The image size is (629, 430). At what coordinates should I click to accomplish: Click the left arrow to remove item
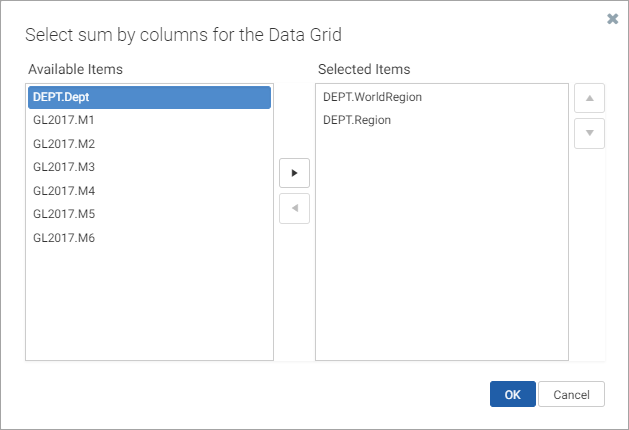pyautogui.click(x=294, y=208)
